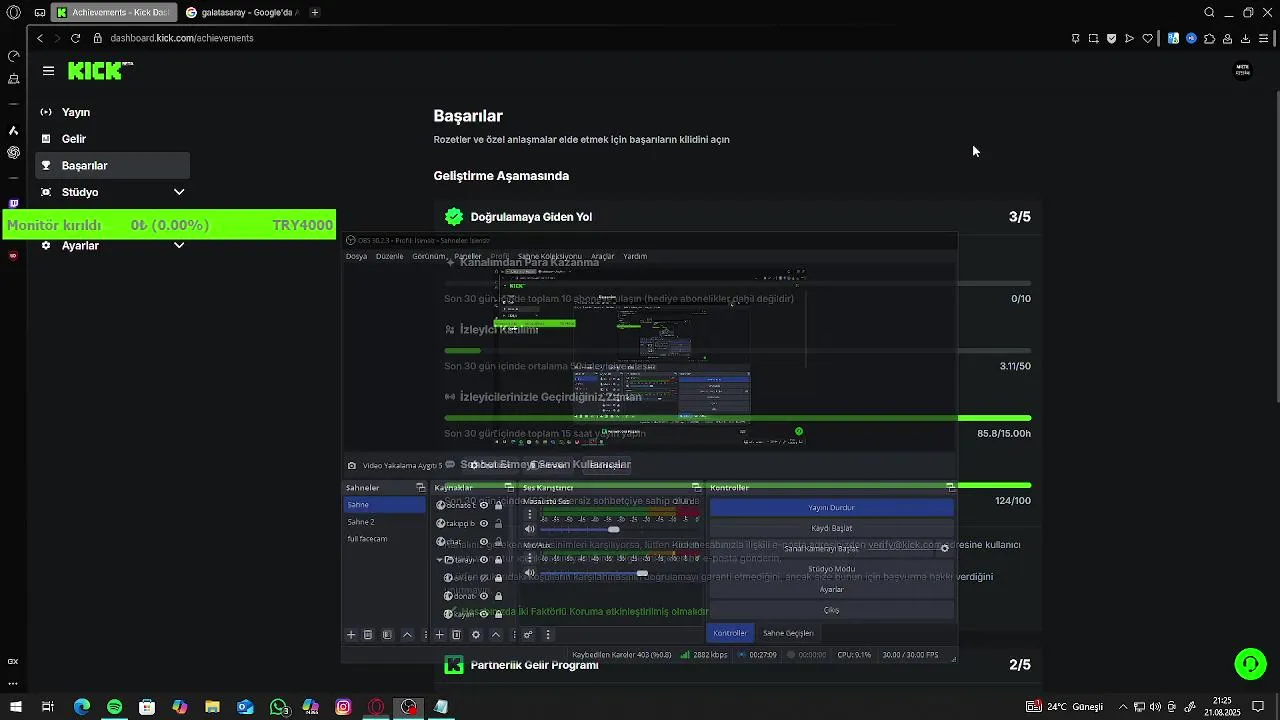
Task: Reload the page with the refresh icon
Action: click(75, 38)
